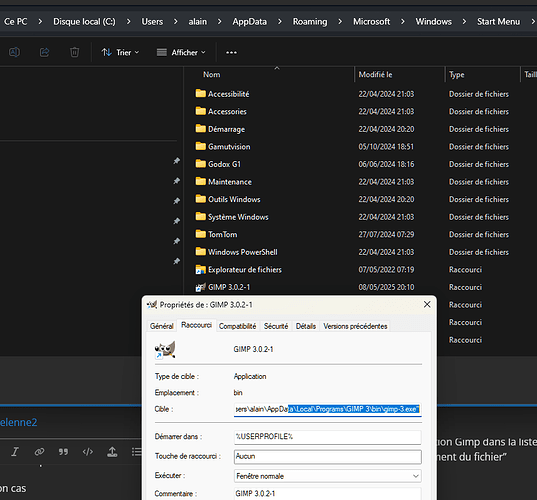Click the italic formatting icon in editor
The height and width of the screenshot is (500, 537).
click(15, 452)
